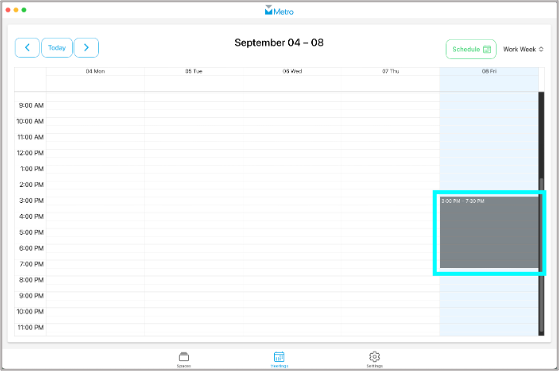The image size is (560, 372).
Task: Click the 05 Tue column header
Action: [194, 71]
